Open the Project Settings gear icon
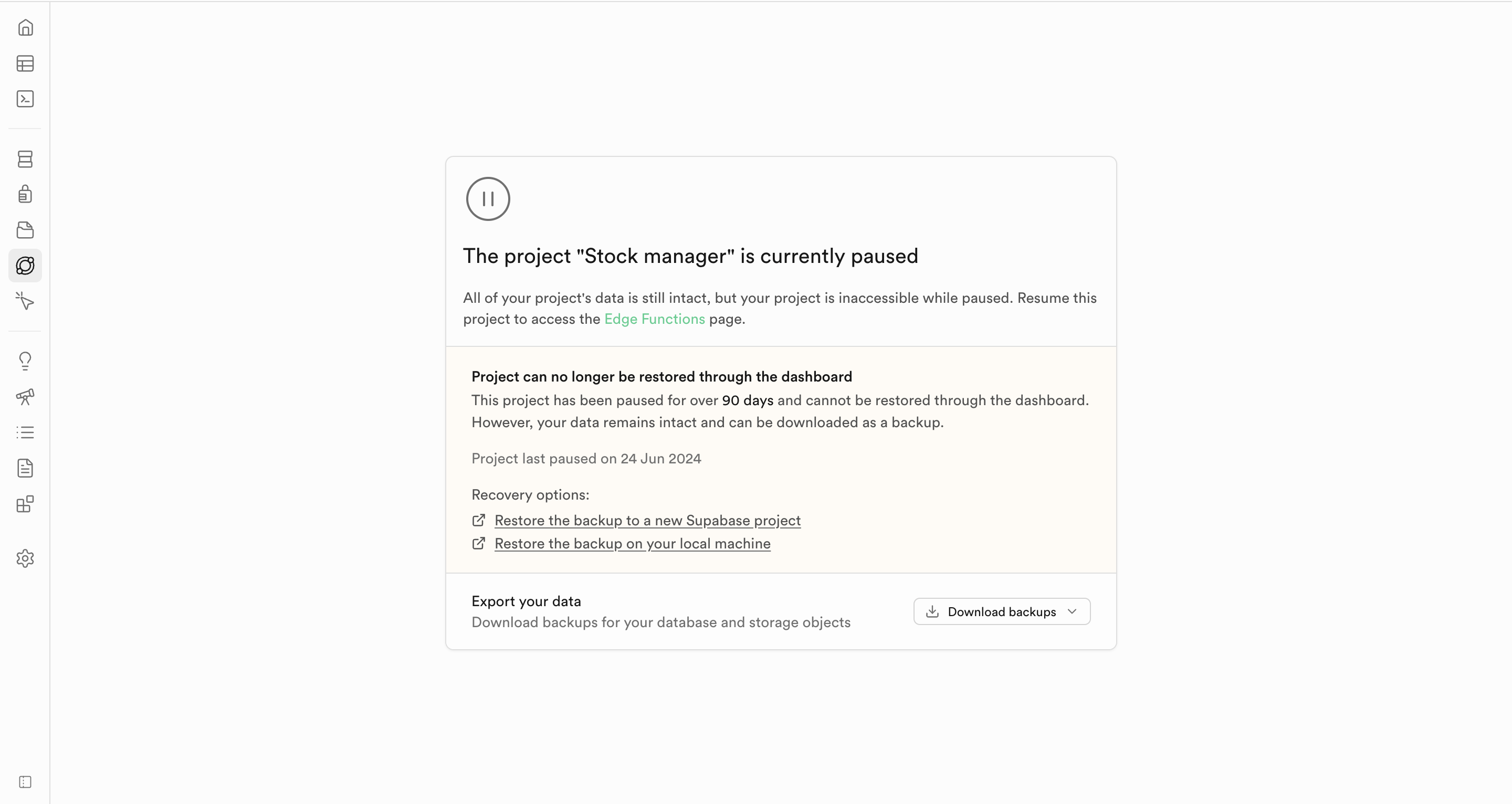 tap(25, 558)
